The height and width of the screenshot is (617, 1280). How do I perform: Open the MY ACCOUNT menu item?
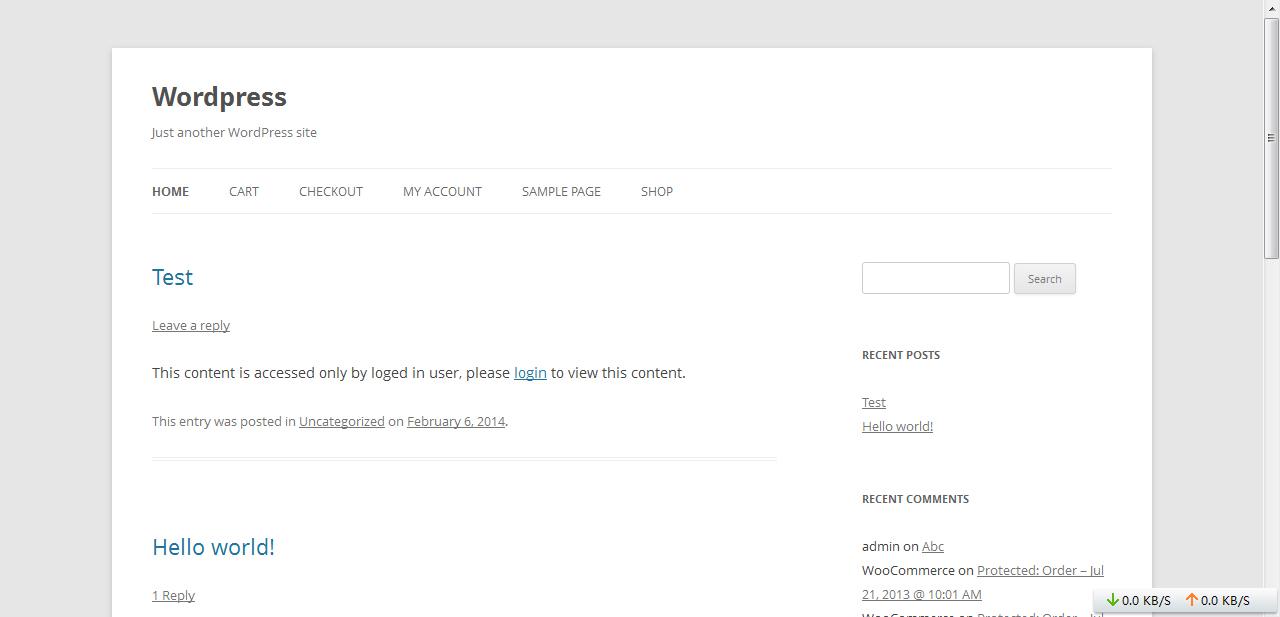pyautogui.click(x=442, y=191)
